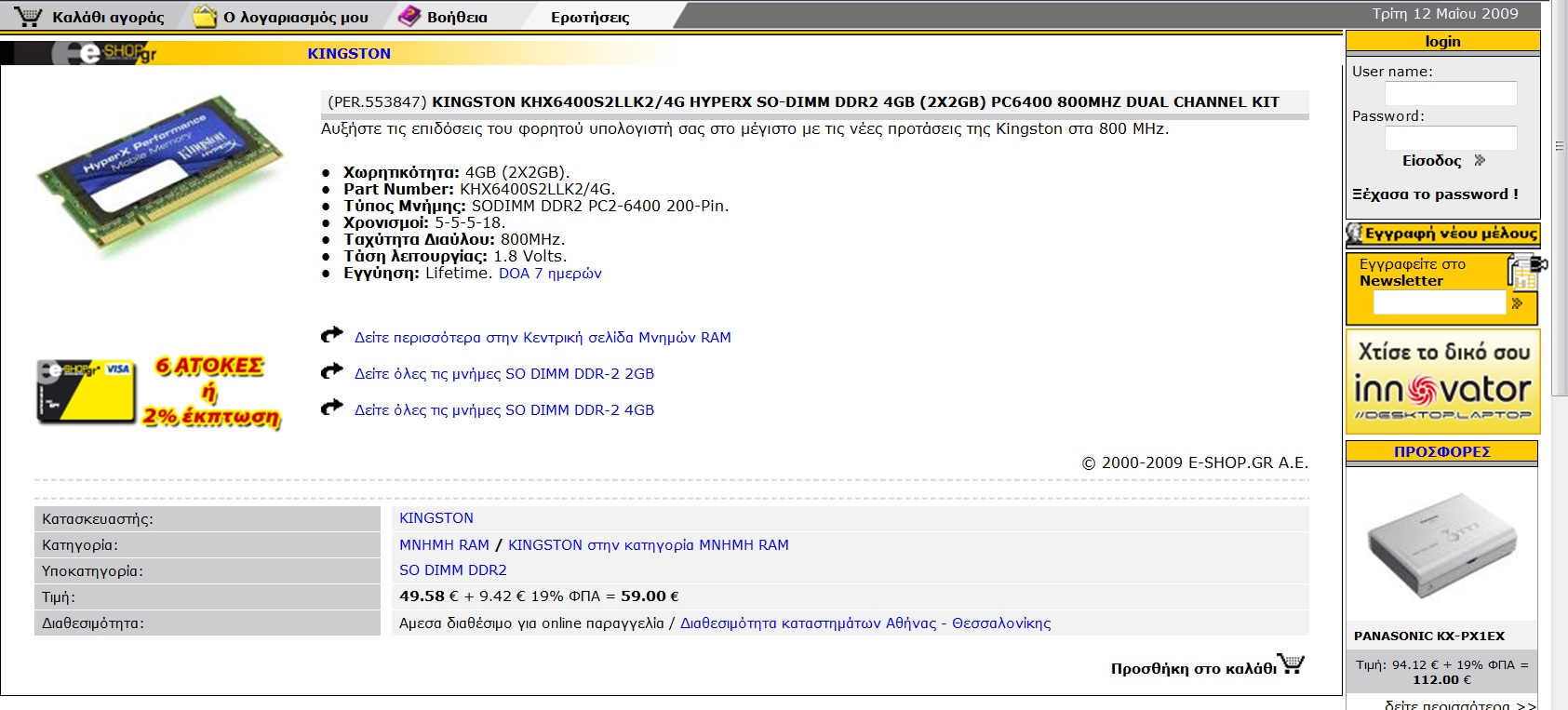Click the date 'Τρίτη 12 Μαΐου 2009'
The image size is (1568, 710).
tap(1445, 13)
